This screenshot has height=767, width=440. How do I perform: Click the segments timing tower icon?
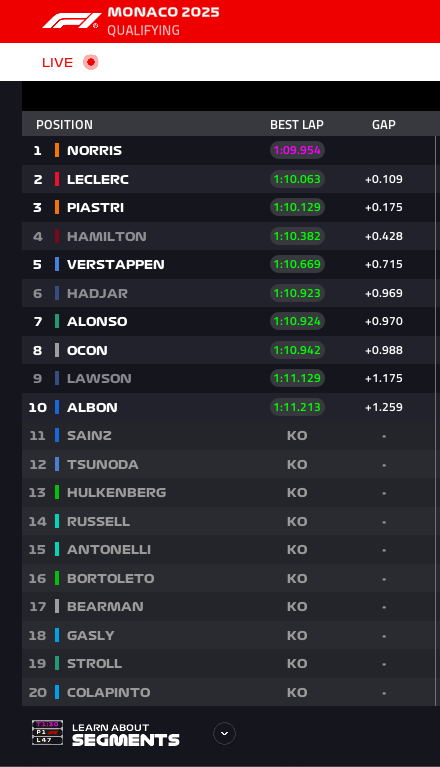pyautogui.click(x=47, y=732)
